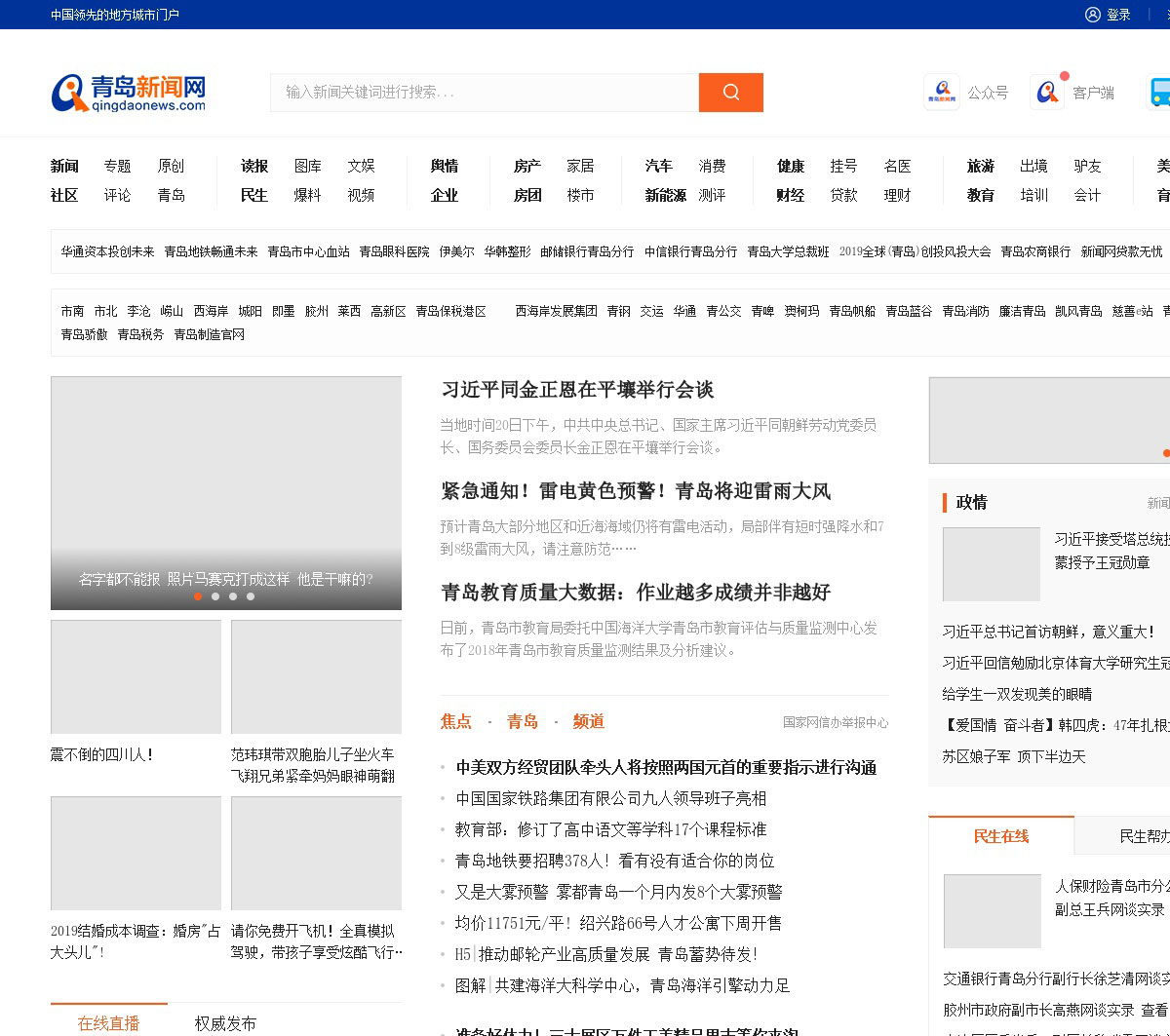Click the orange search magnifier button

731,93
